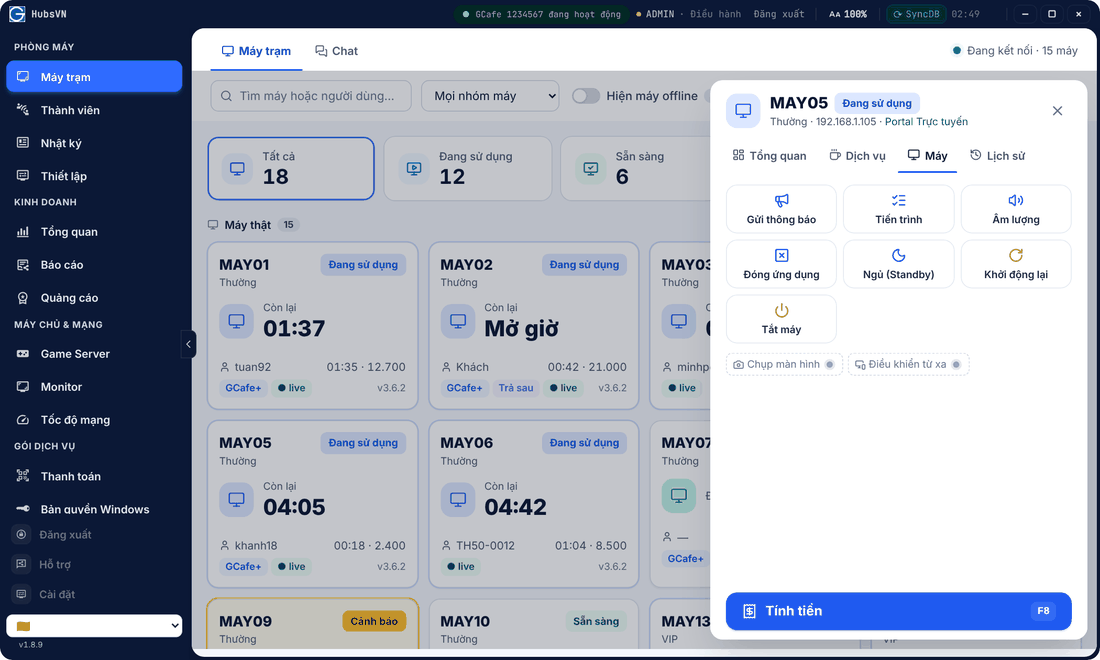The height and width of the screenshot is (660, 1100).
Task: Open Quảng cáo in the sidebar
Action: pos(94,297)
